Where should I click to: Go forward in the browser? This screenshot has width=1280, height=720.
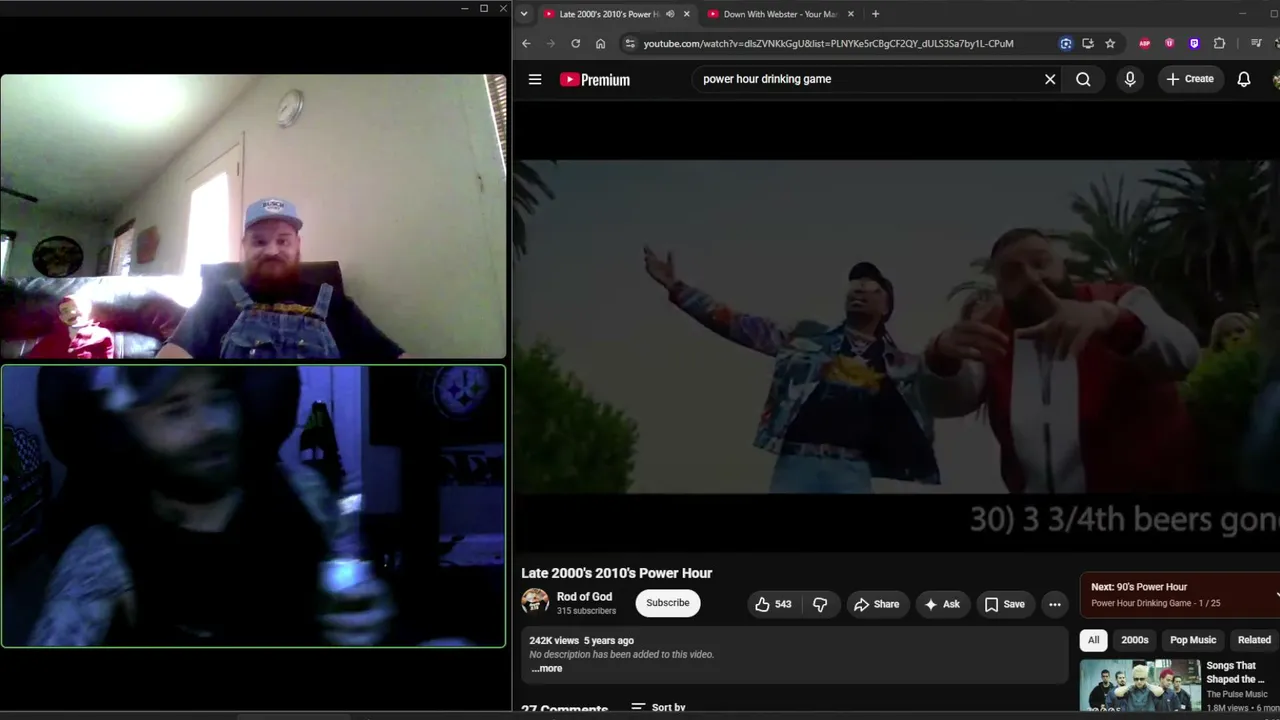coord(550,43)
